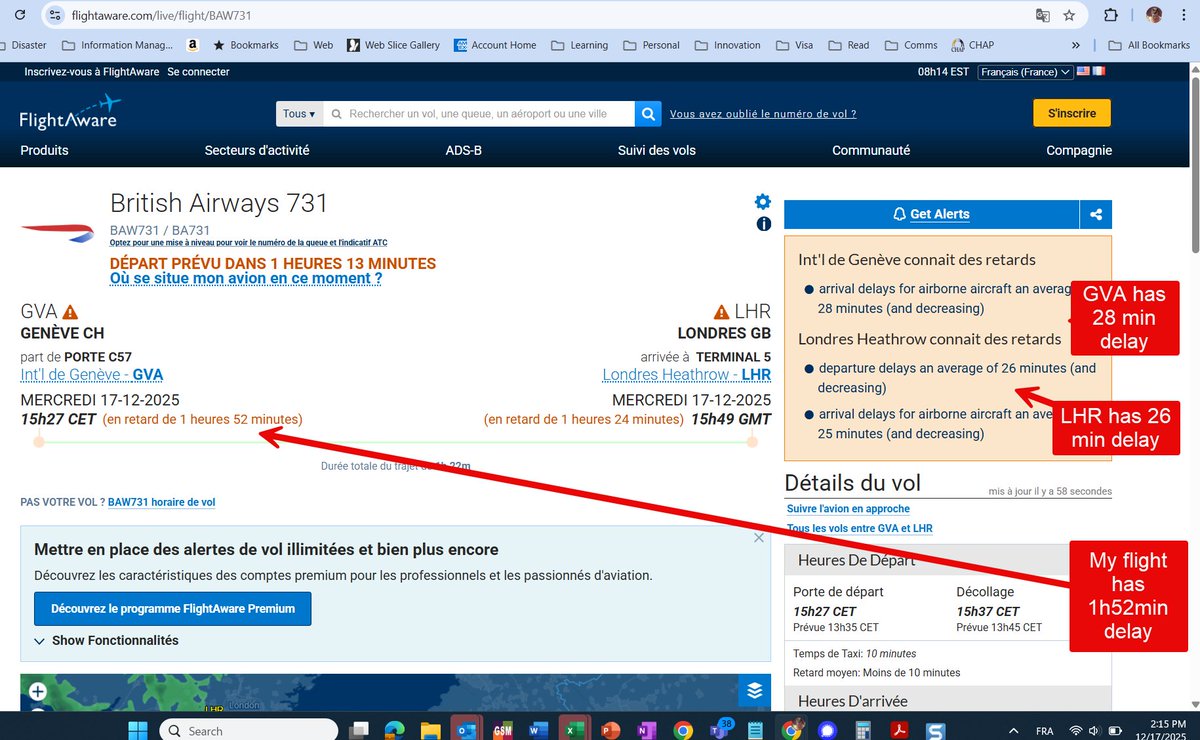This screenshot has width=1200, height=740.
Task: Click Suivre l'avion en approche link
Action: point(848,509)
